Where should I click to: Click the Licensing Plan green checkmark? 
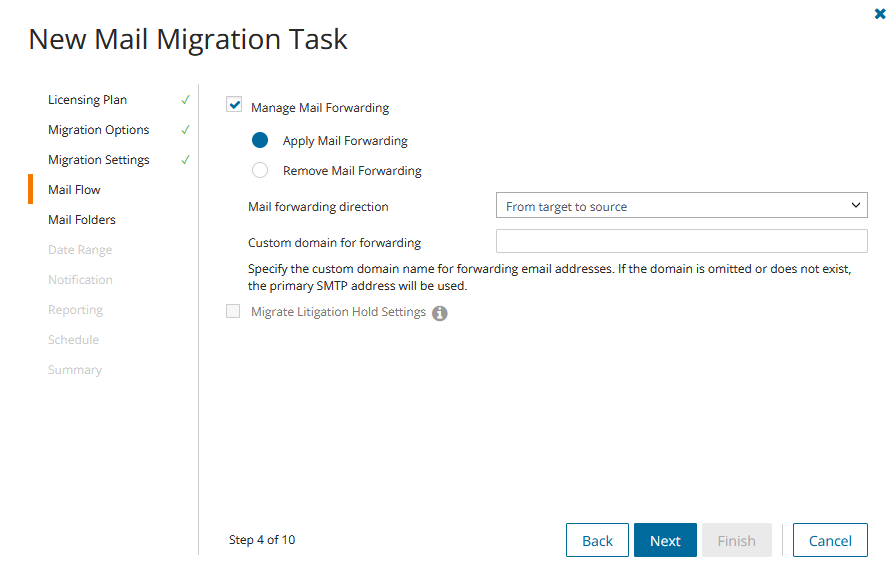pos(185,100)
